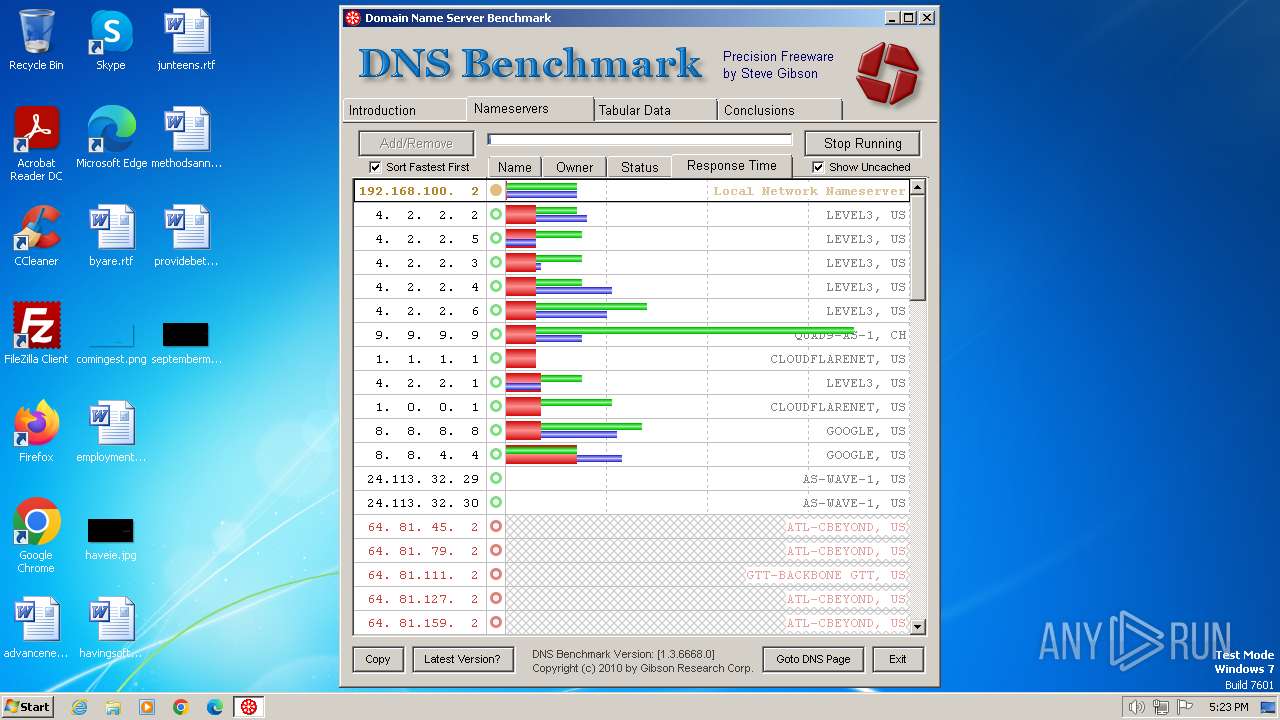Open the employment document icon
1280x720 pixels.
(111, 432)
